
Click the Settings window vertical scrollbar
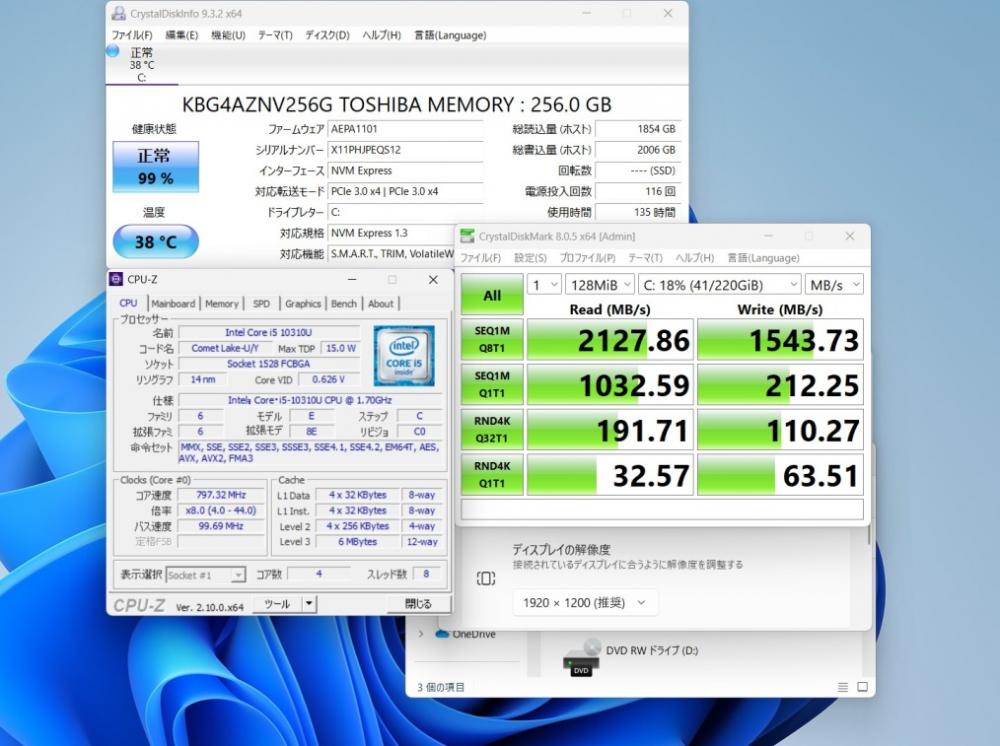pos(868,537)
